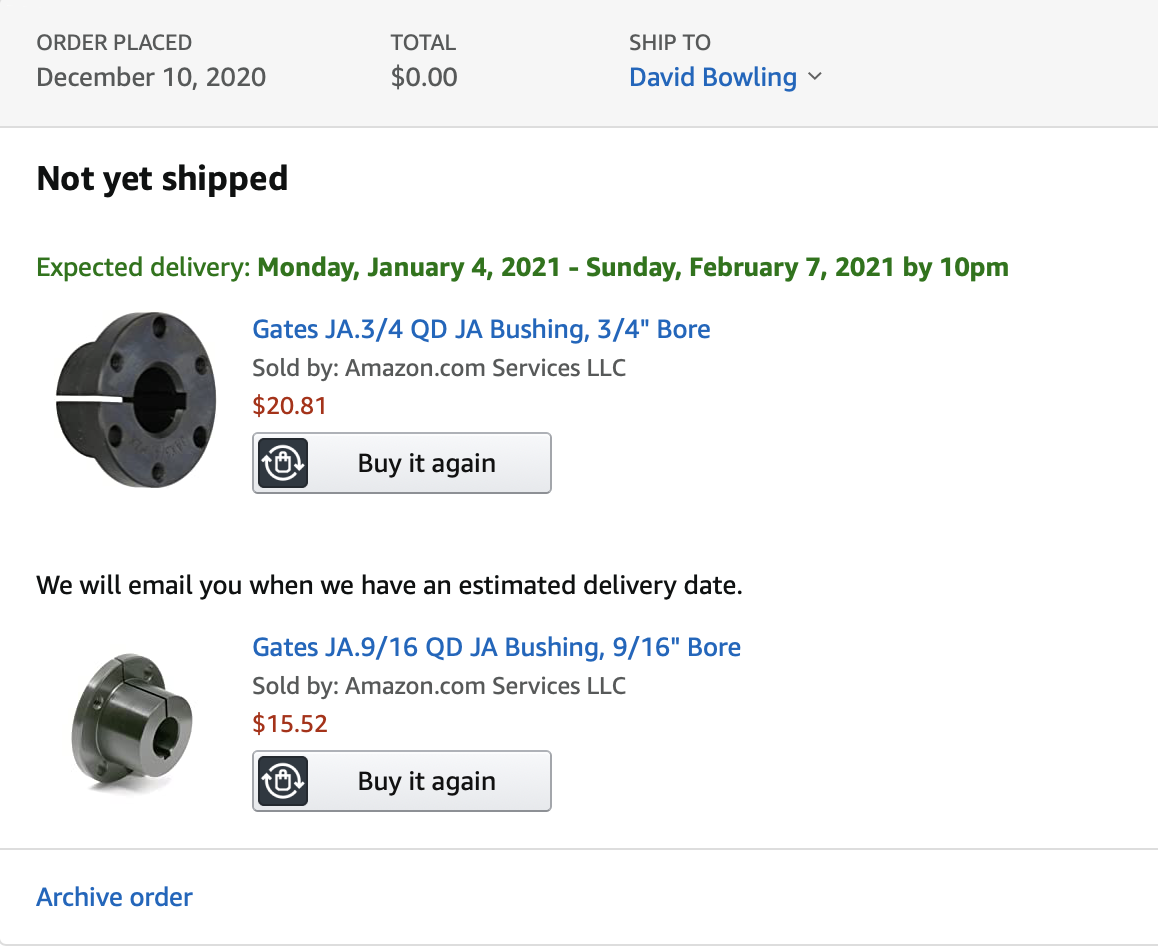Open the David Bowling ship-to link
Screen dimensions: 1158x946
click(x=713, y=77)
